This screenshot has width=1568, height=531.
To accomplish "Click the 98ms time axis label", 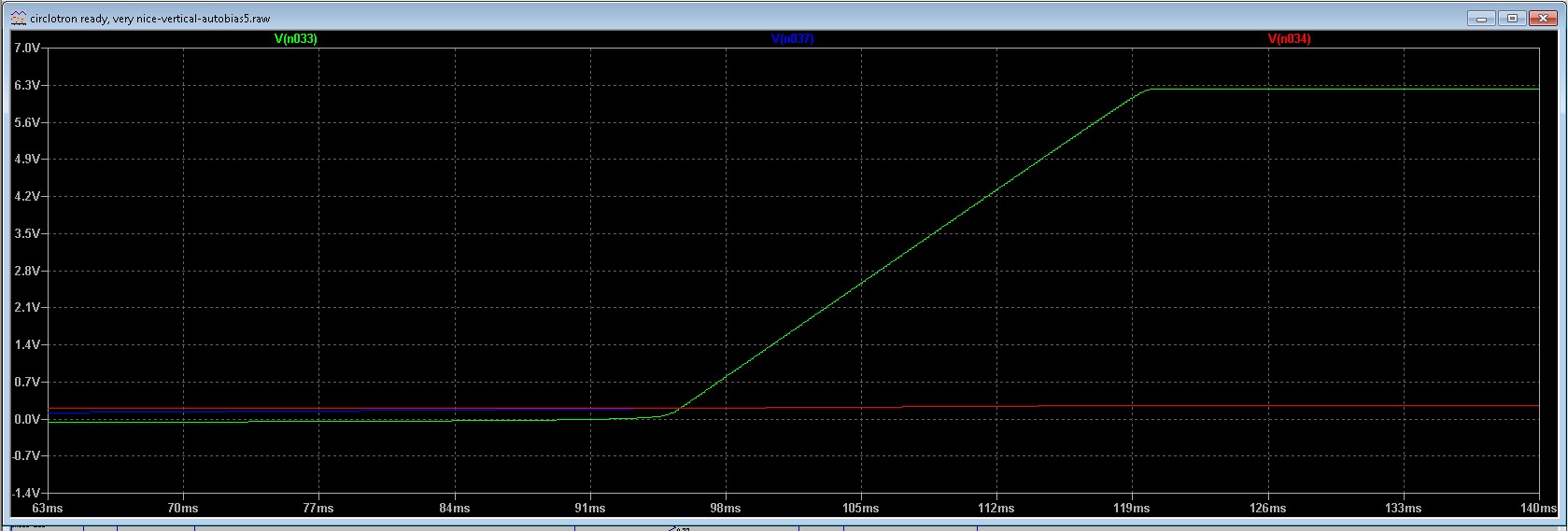I will 726,508.
